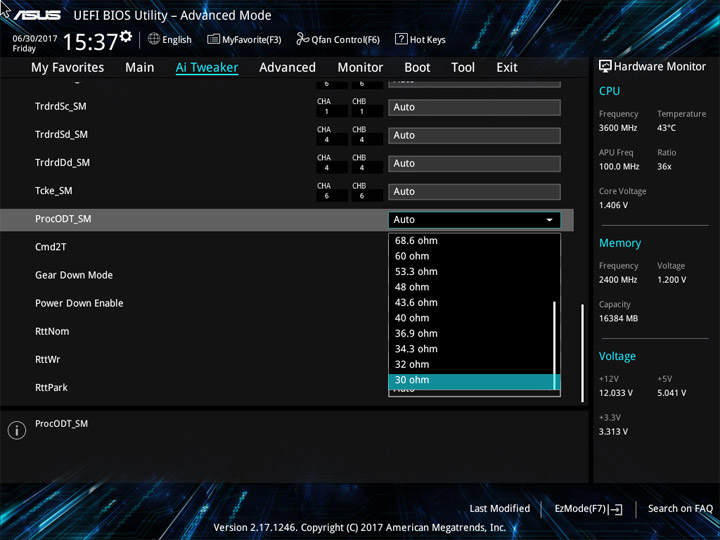Image resolution: width=720 pixels, height=540 pixels.
Task: Click the Hot Keys question mark icon
Action: click(401, 39)
